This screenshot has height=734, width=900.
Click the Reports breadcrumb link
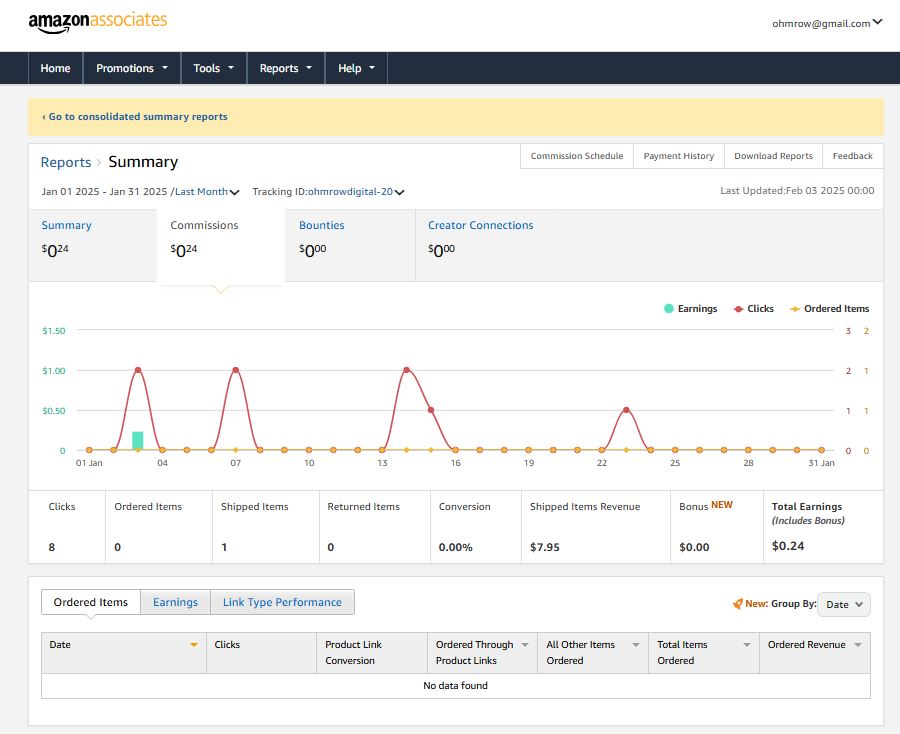(x=65, y=162)
